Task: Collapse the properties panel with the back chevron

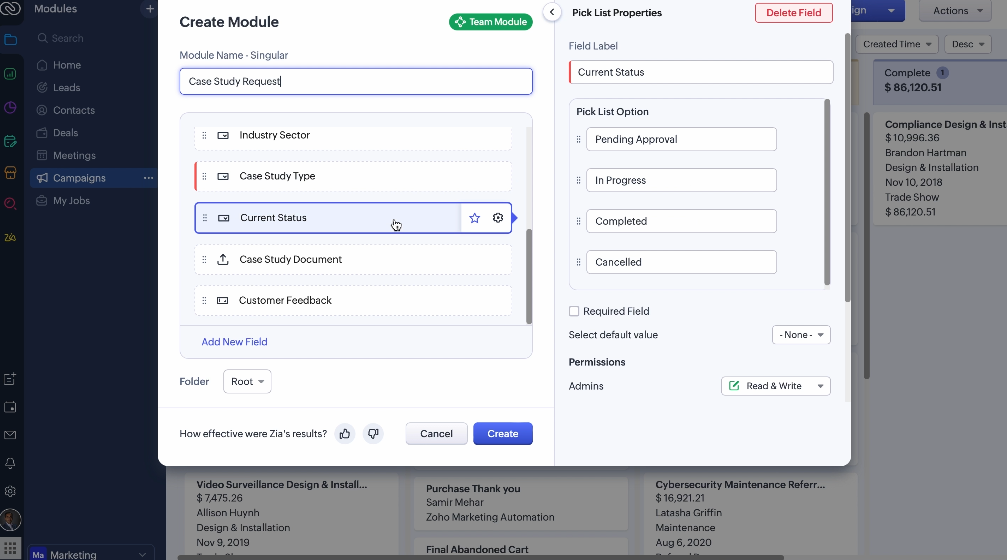Action: pyautogui.click(x=552, y=12)
